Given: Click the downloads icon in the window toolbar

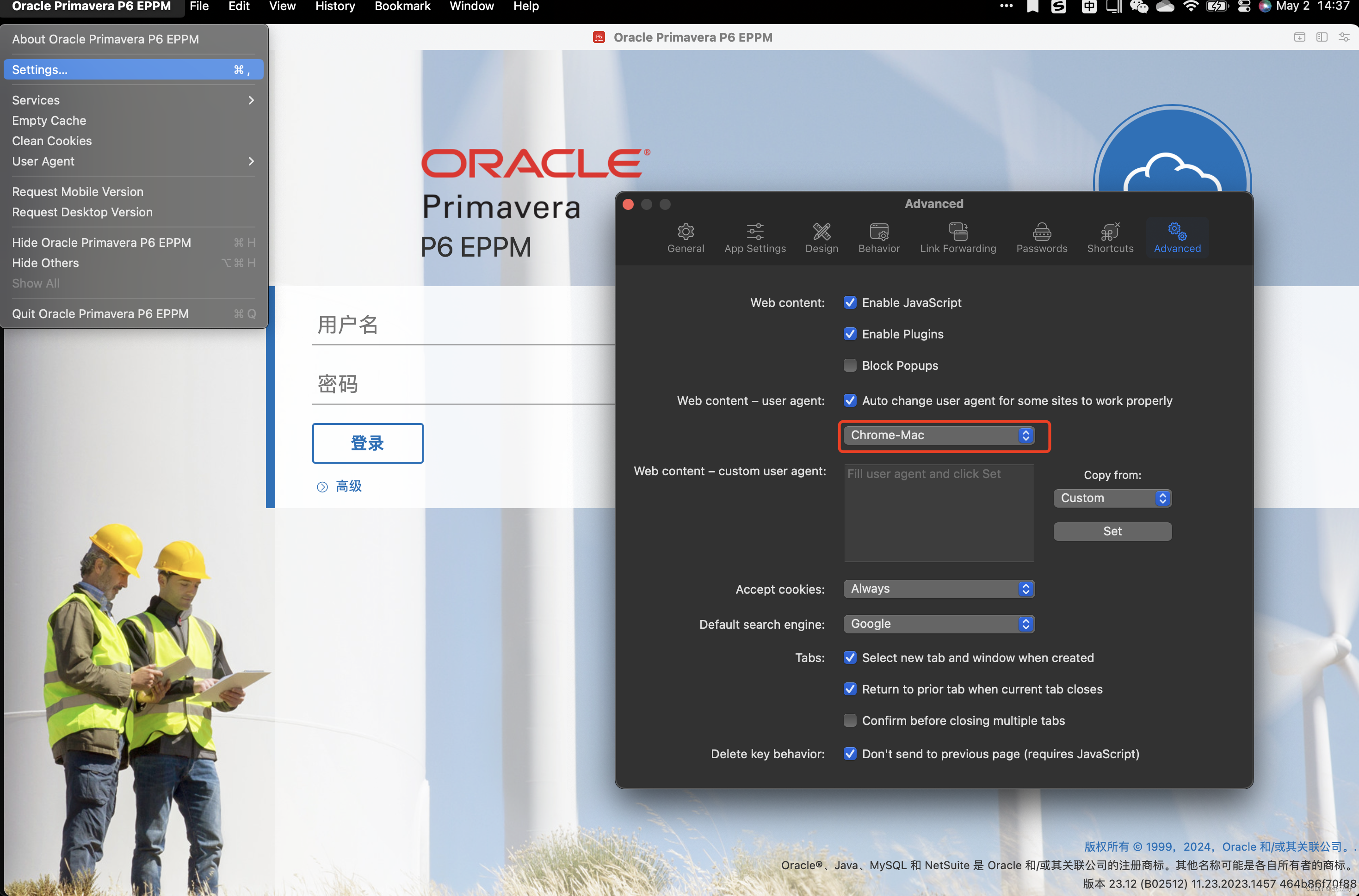Looking at the screenshot, I should [x=1299, y=37].
